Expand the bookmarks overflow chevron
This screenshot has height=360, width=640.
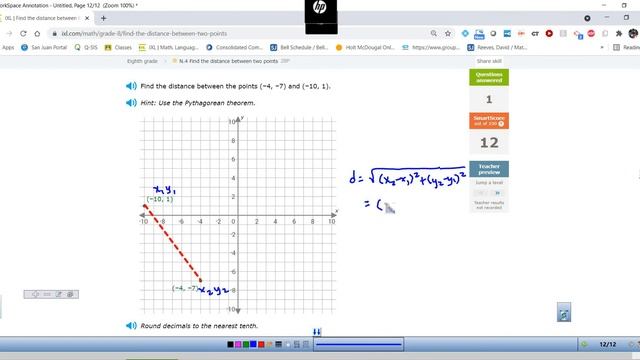click(602, 47)
